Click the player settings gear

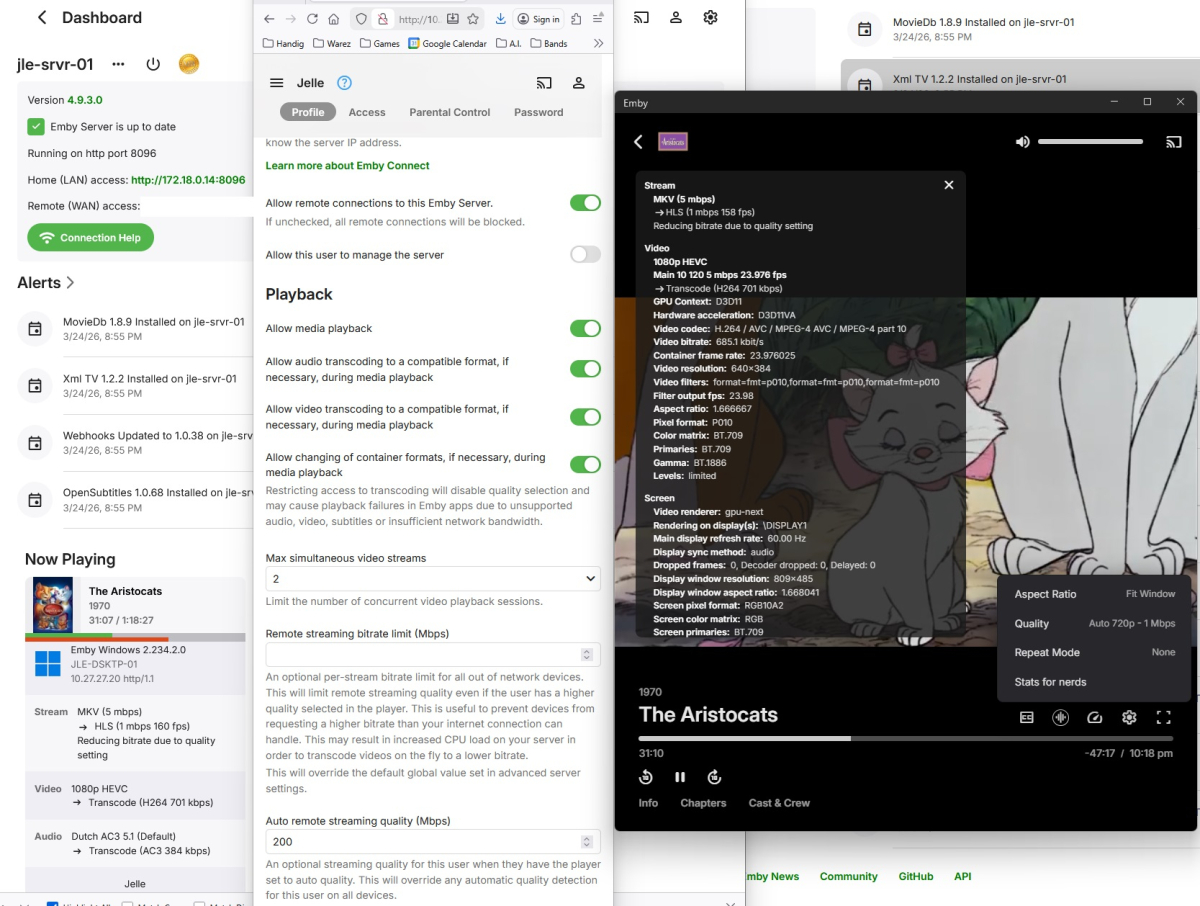(1129, 717)
